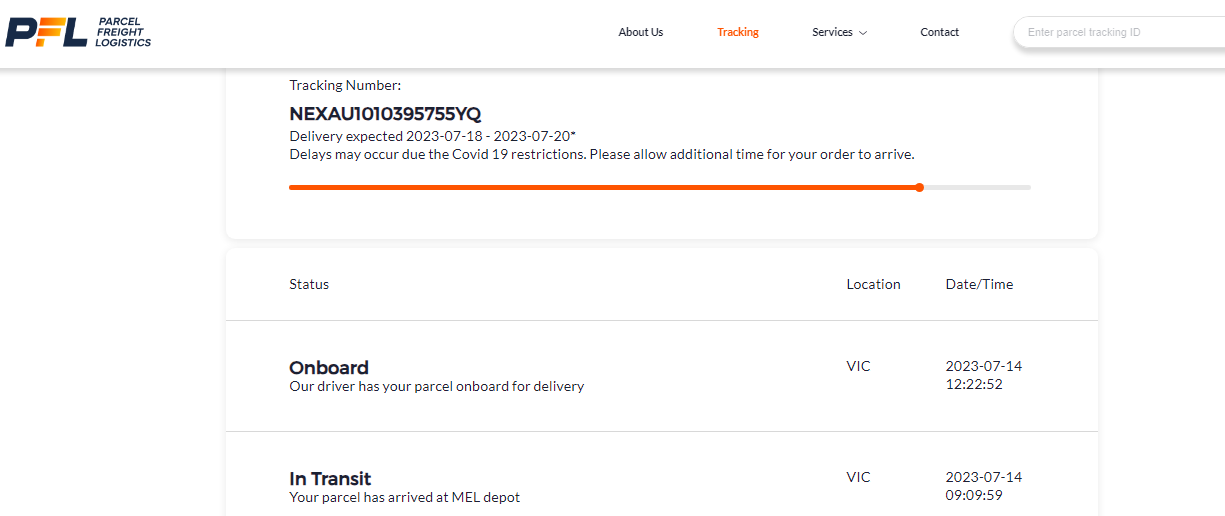Click the Location column header
The image size is (1225, 516).
pyautogui.click(x=873, y=284)
